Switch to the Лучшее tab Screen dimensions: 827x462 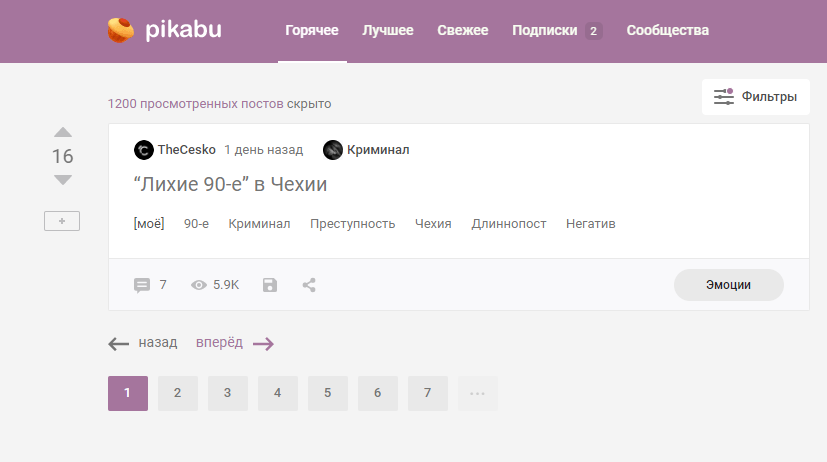[388, 30]
